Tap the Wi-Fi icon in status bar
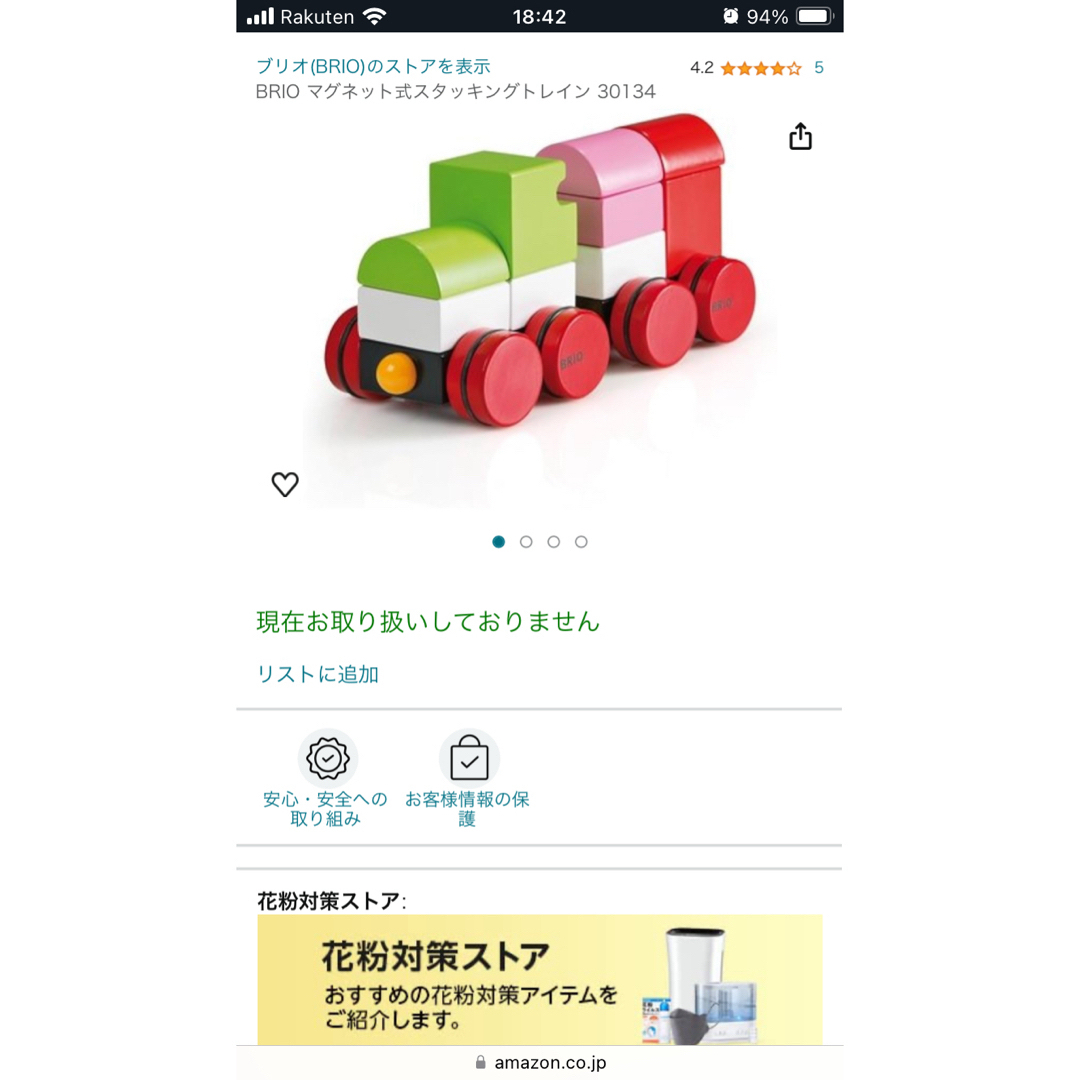 point(375,16)
